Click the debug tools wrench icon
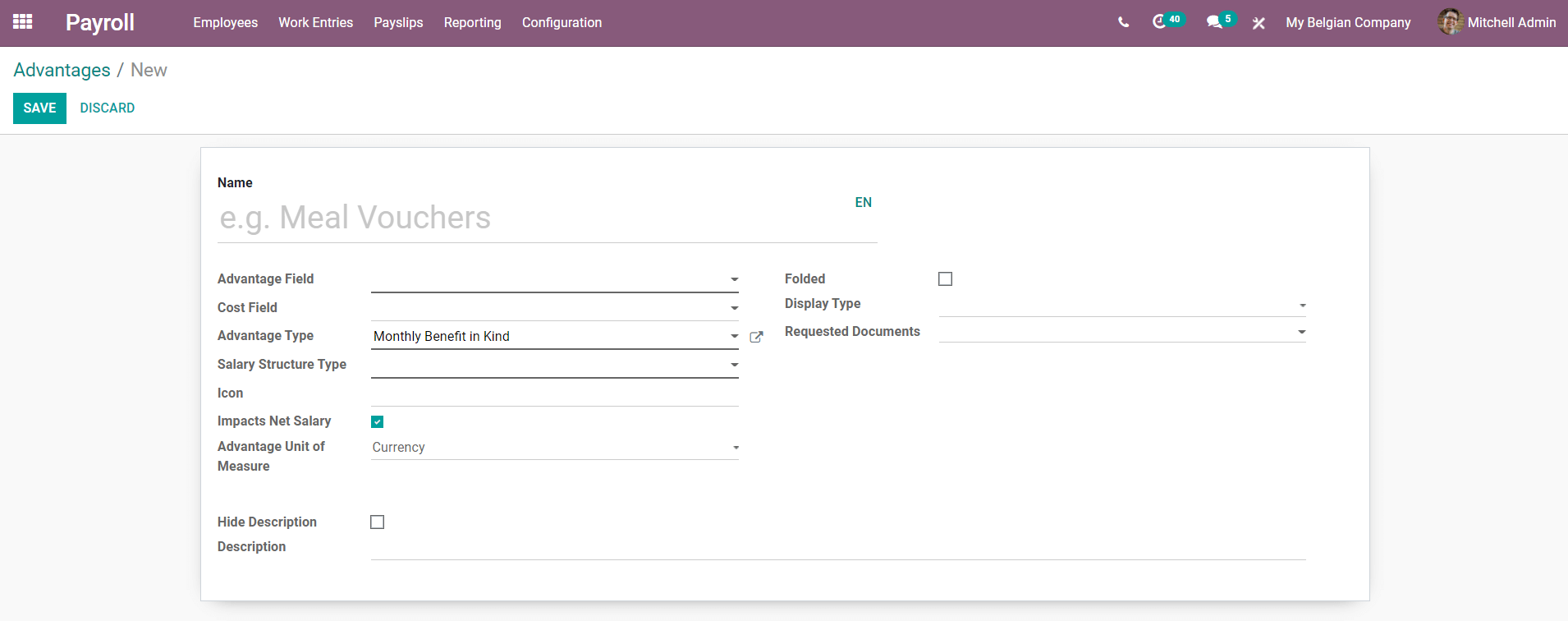The width and height of the screenshot is (1568, 621). [x=1259, y=23]
